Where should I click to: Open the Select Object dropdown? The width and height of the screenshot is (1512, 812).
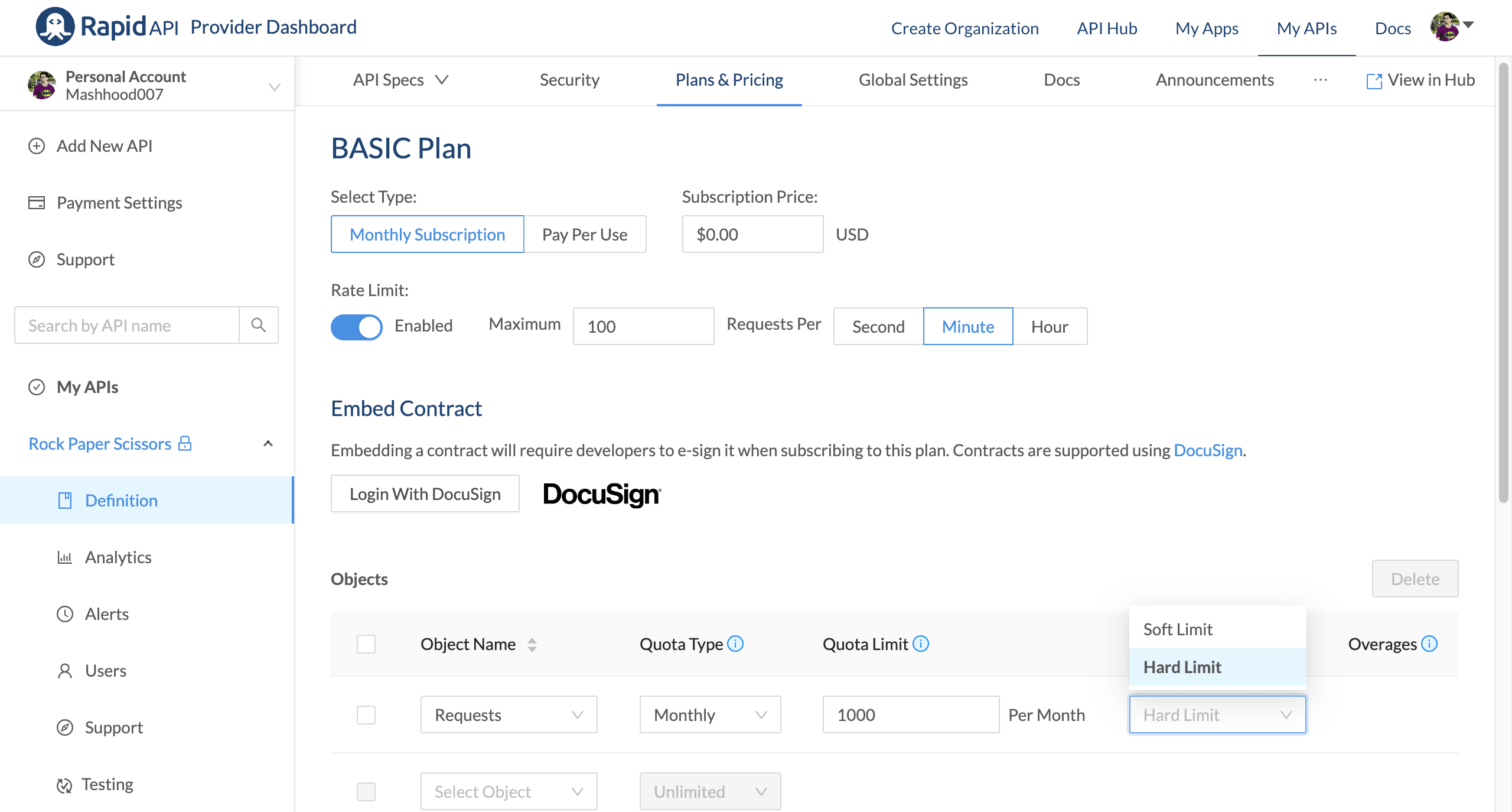point(509,791)
